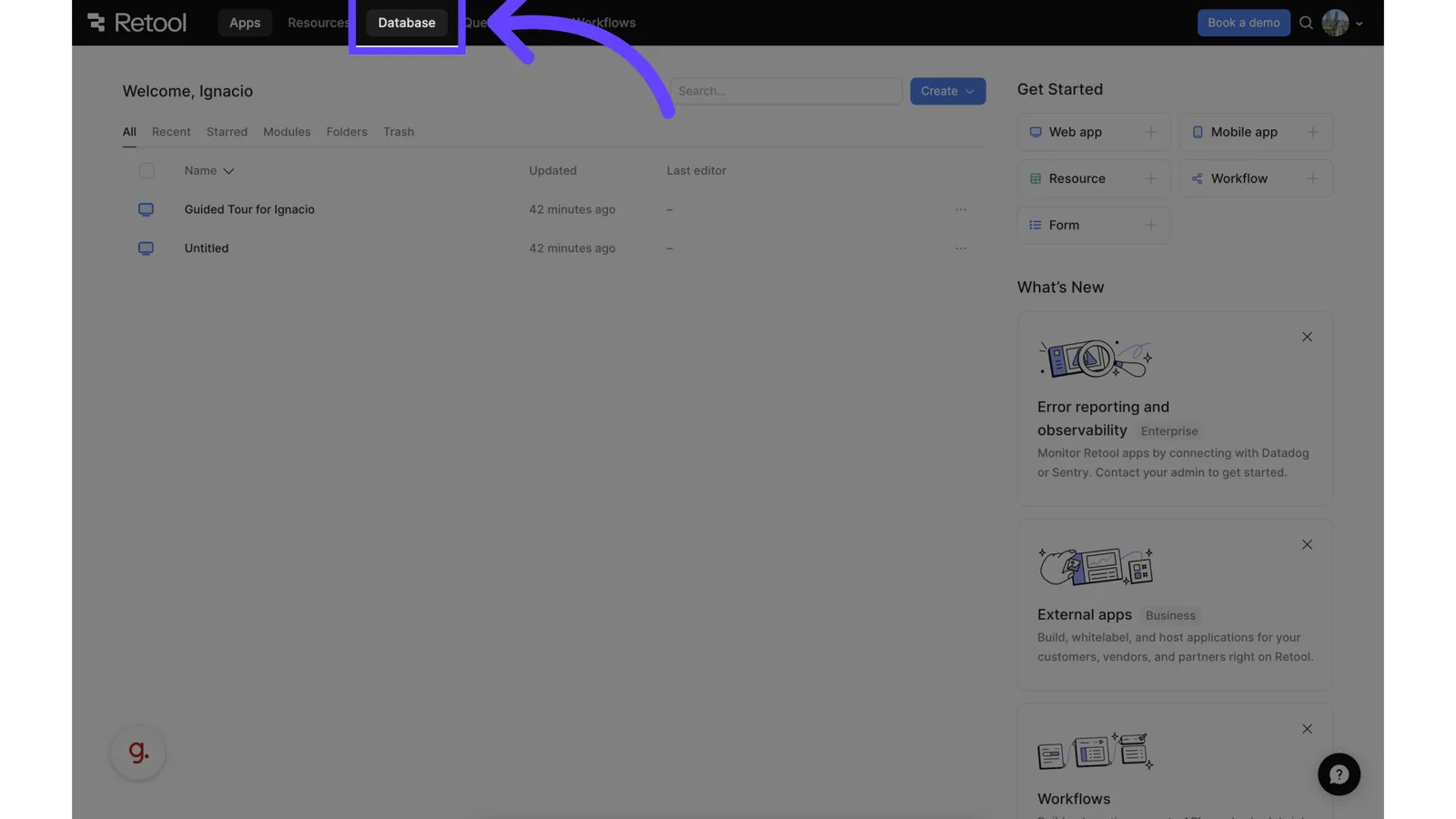This screenshot has width=1456, height=819.
Task: Click the Retool logo
Action: 136,22
